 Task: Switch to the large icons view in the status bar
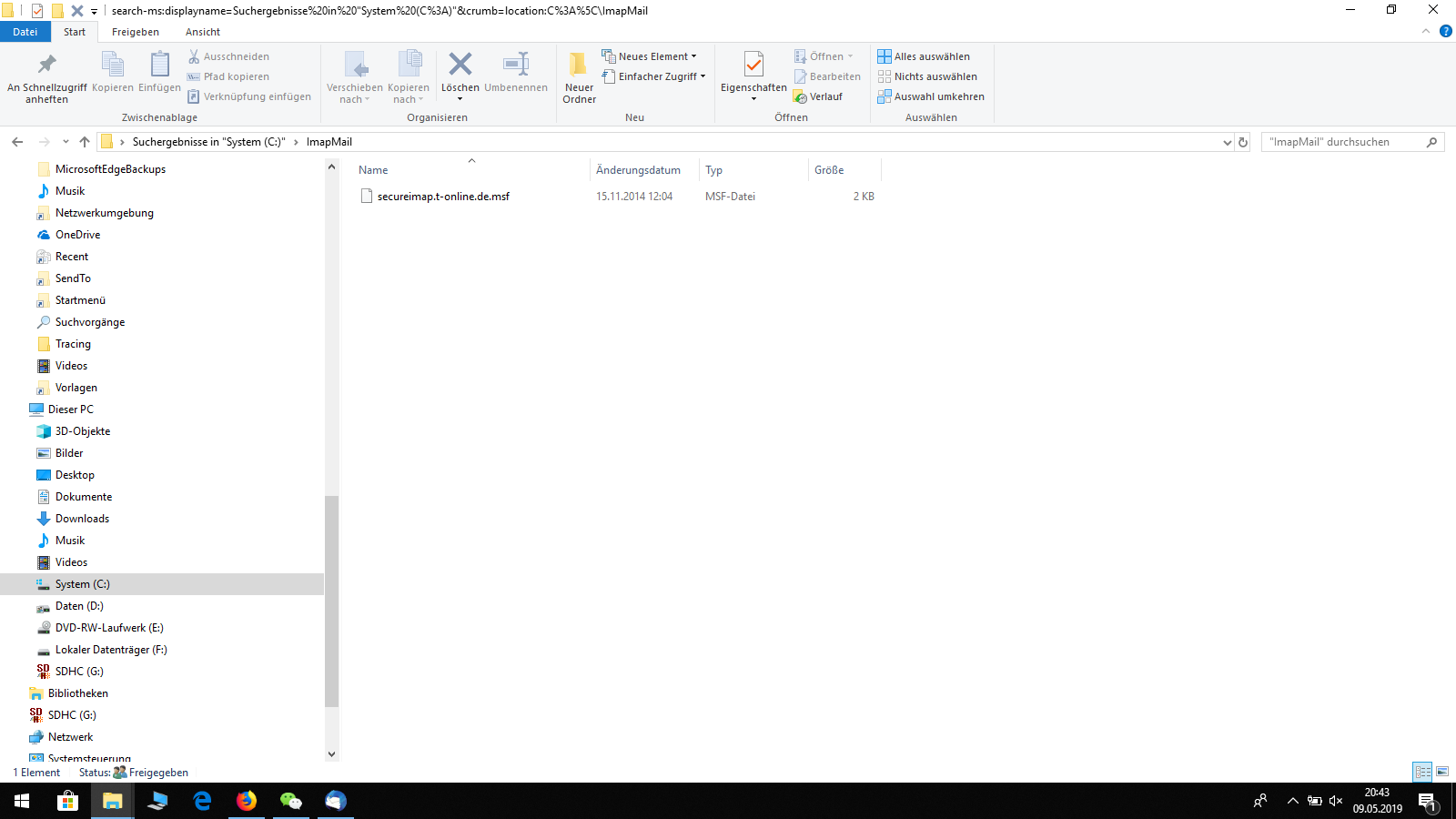[x=1442, y=772]
